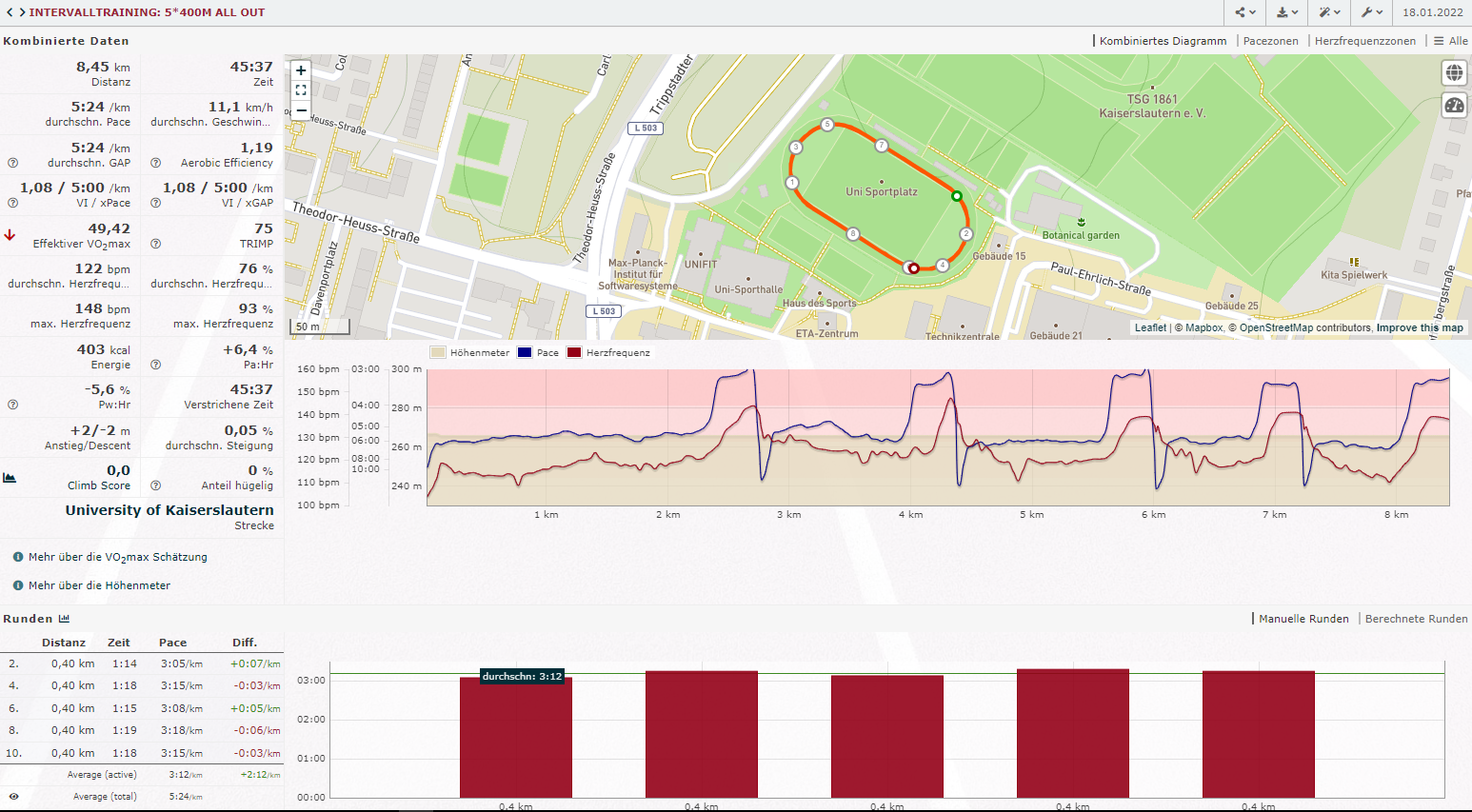The width and height of the screenshot is (1472, 812).
Task: Switch to Berechnete Runden view
Action: (x=1416, y=619)
